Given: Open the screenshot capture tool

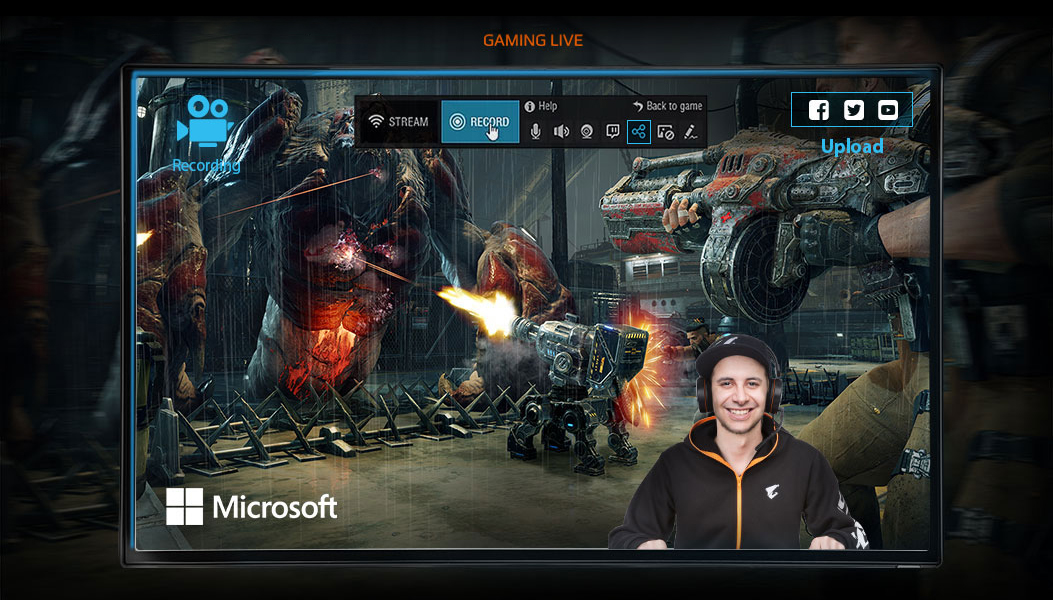Looking at the screenshot, I should point(664,131).
